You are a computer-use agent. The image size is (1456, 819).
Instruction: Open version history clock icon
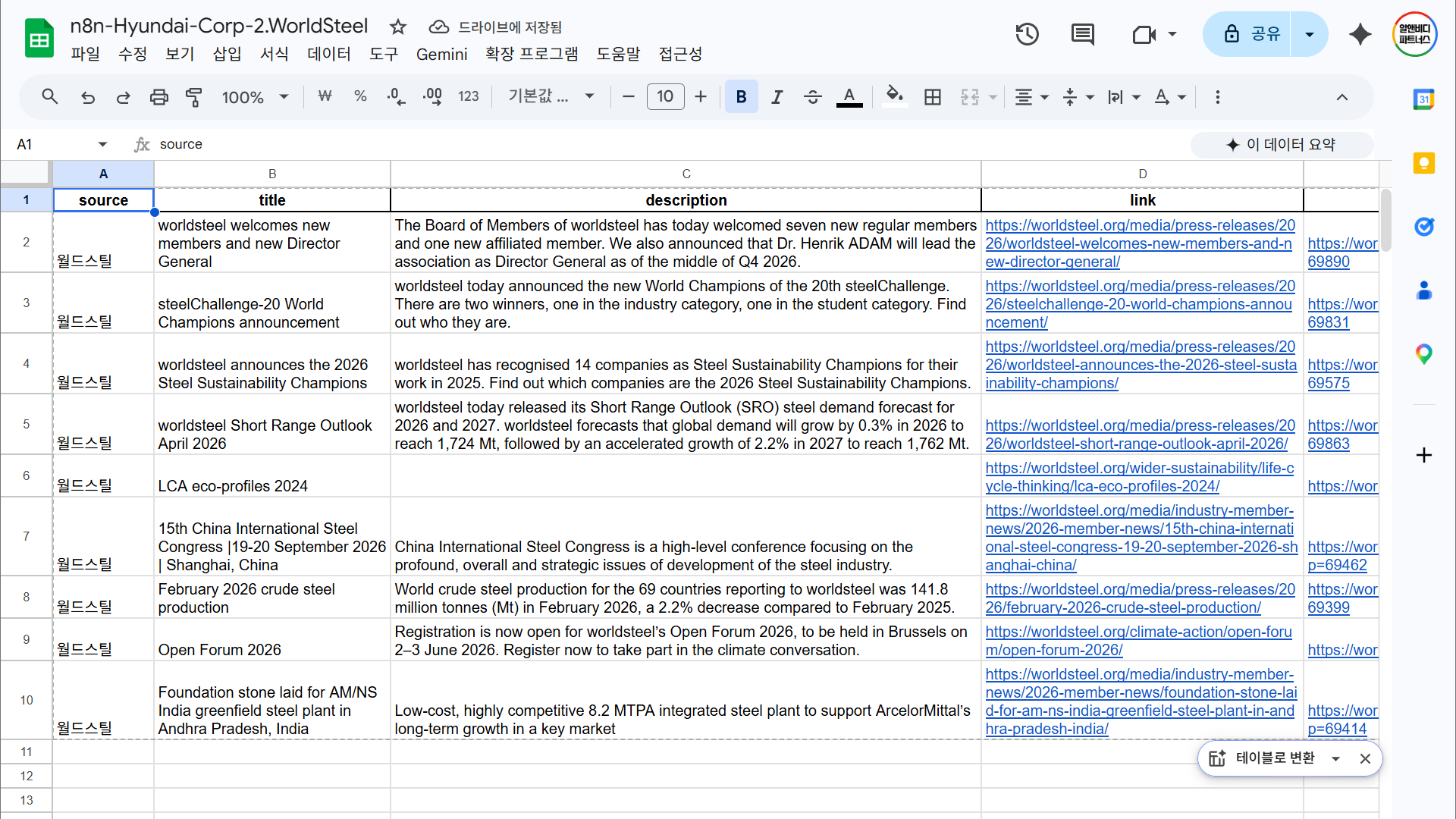tap(1027, 34)
